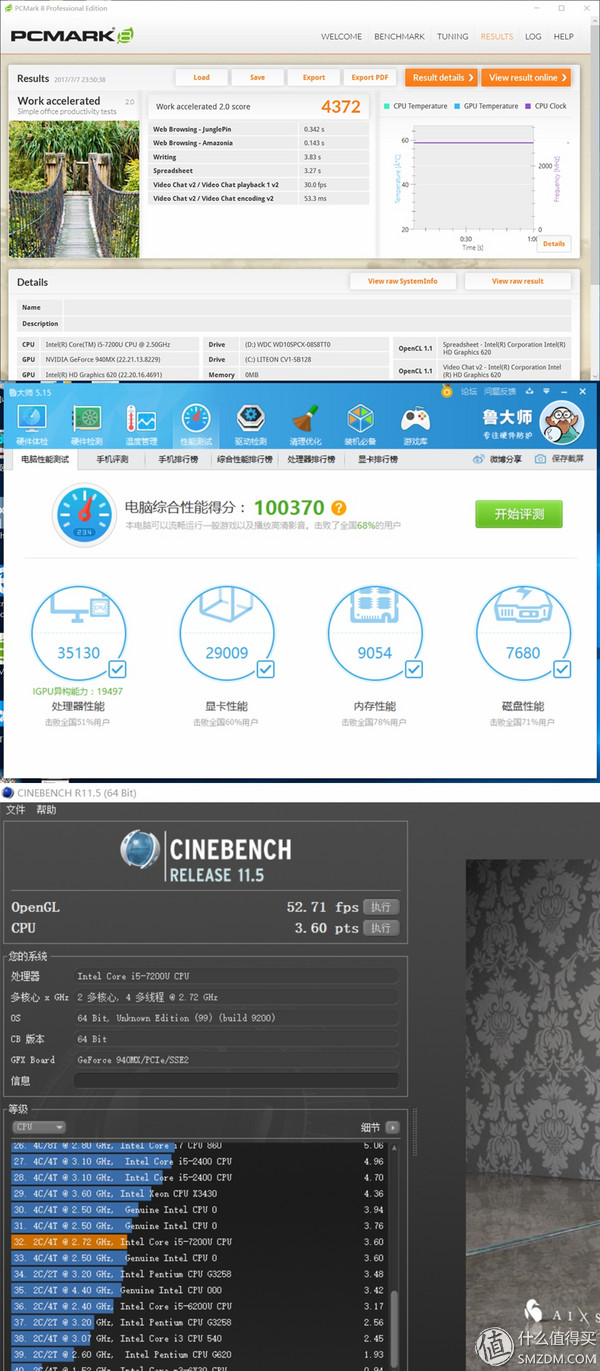Image resolution: width=600 pixels, height=1371 pixels.
Task: Click the 内存性能 memory chip circle icon
Action: pos(375,634)
